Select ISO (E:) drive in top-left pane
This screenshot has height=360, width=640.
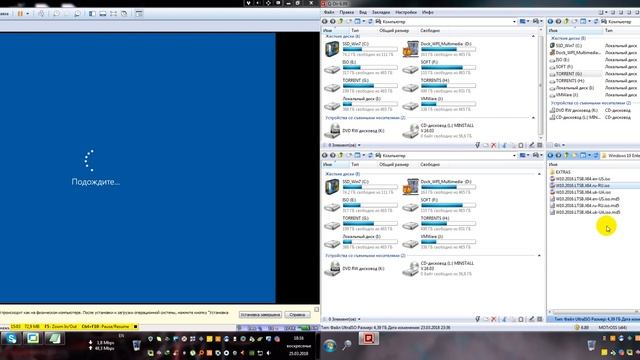360,67
